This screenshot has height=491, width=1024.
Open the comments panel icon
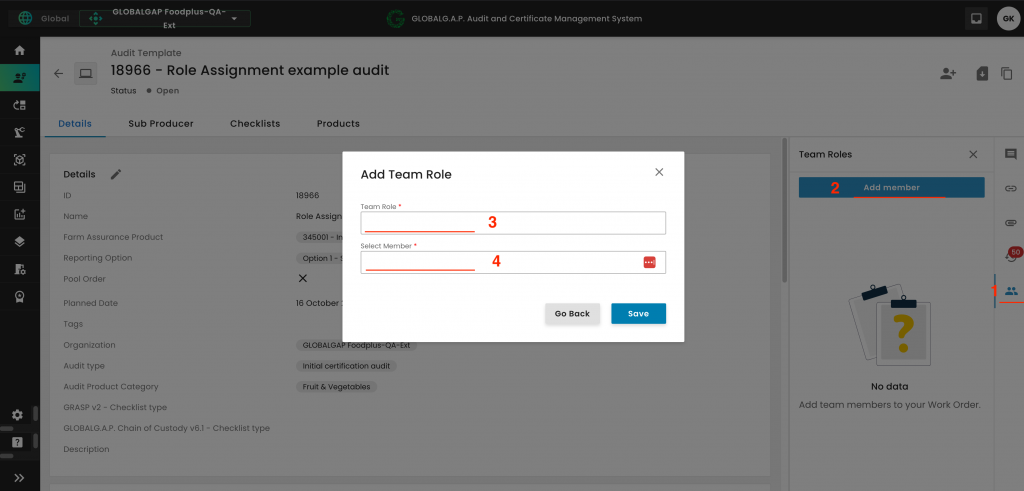[x=1010, y=155]
